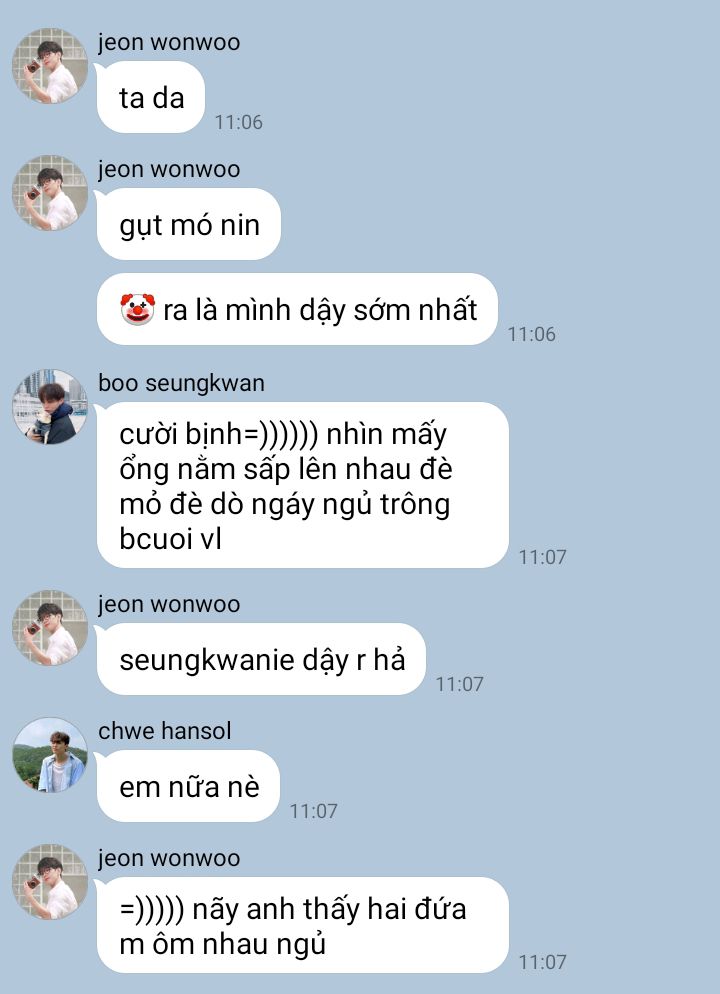Viewport: 720px width, 994px height.
Task: Select the 'ta da' message bubble
Action: point(151,97)
